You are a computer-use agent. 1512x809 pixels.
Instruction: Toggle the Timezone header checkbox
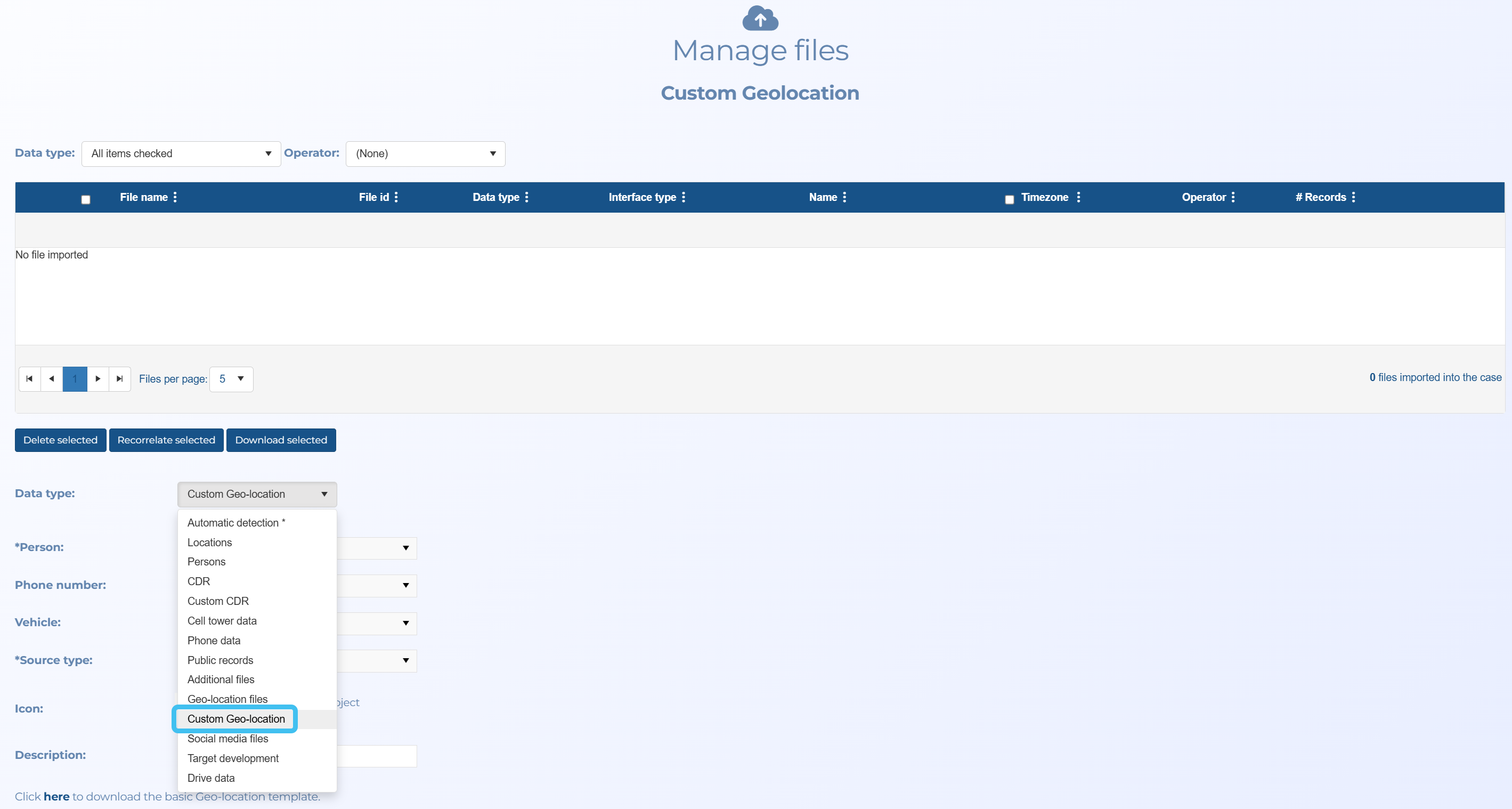[1009, 200]
